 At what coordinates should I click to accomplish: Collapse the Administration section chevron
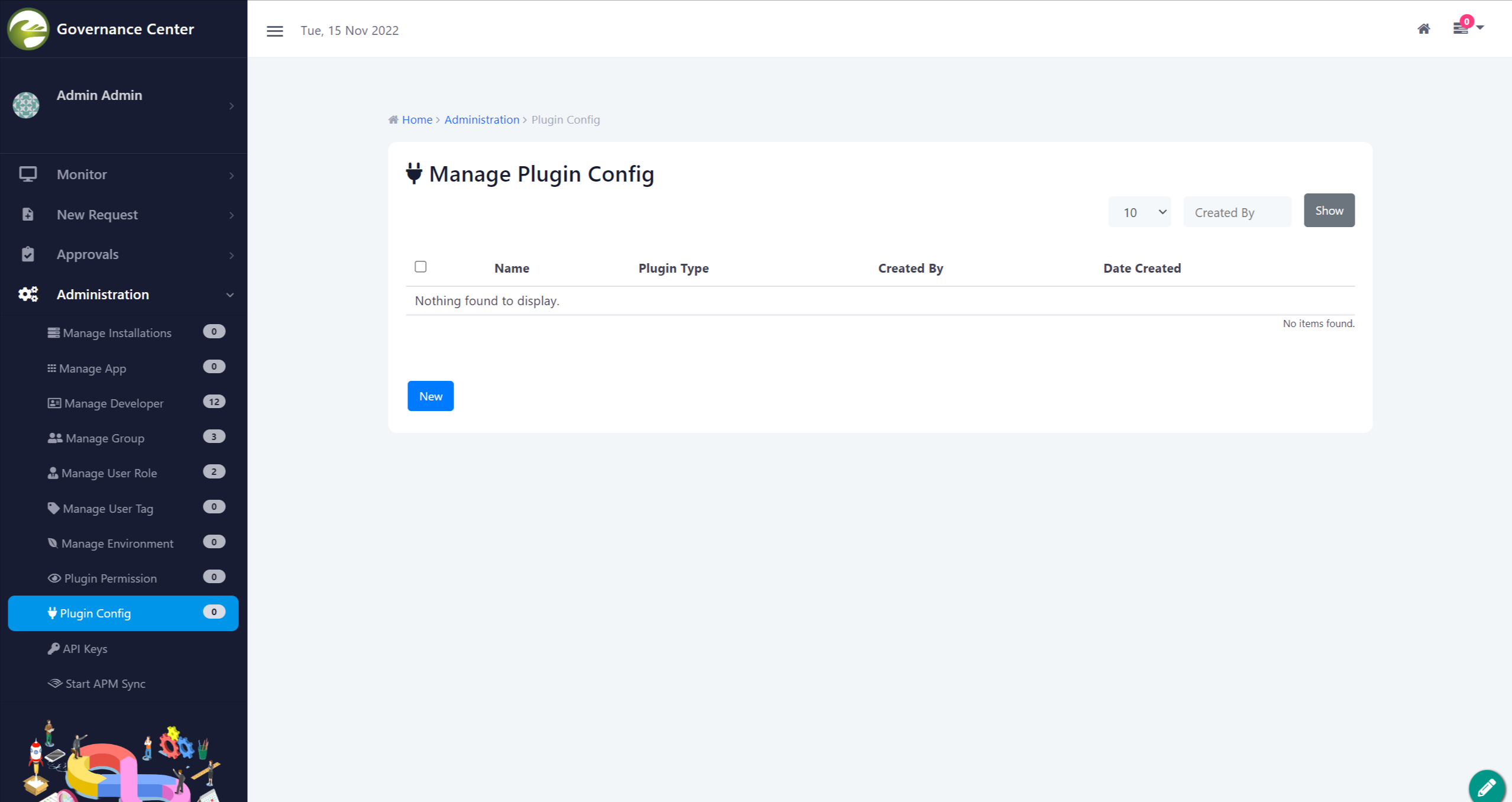pyautogui.click(x=230, y=295)
